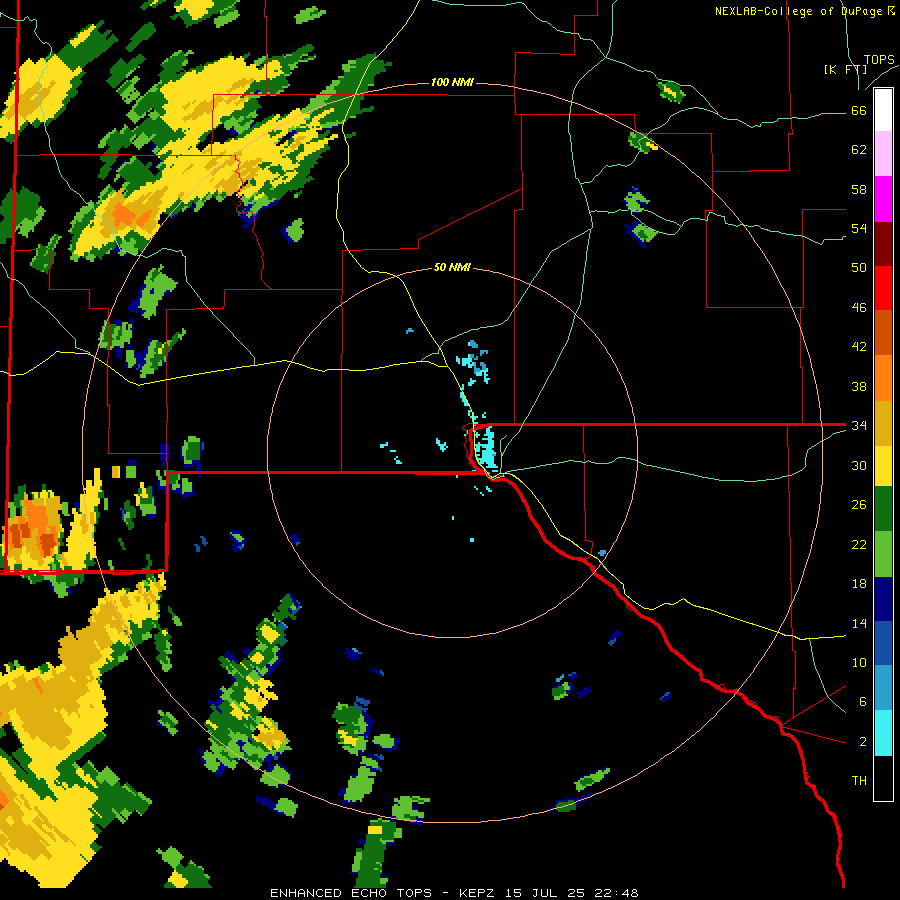This screenshot has height=900, width=900.
Task: Click the "10" scale value
Action: point(859,663)
